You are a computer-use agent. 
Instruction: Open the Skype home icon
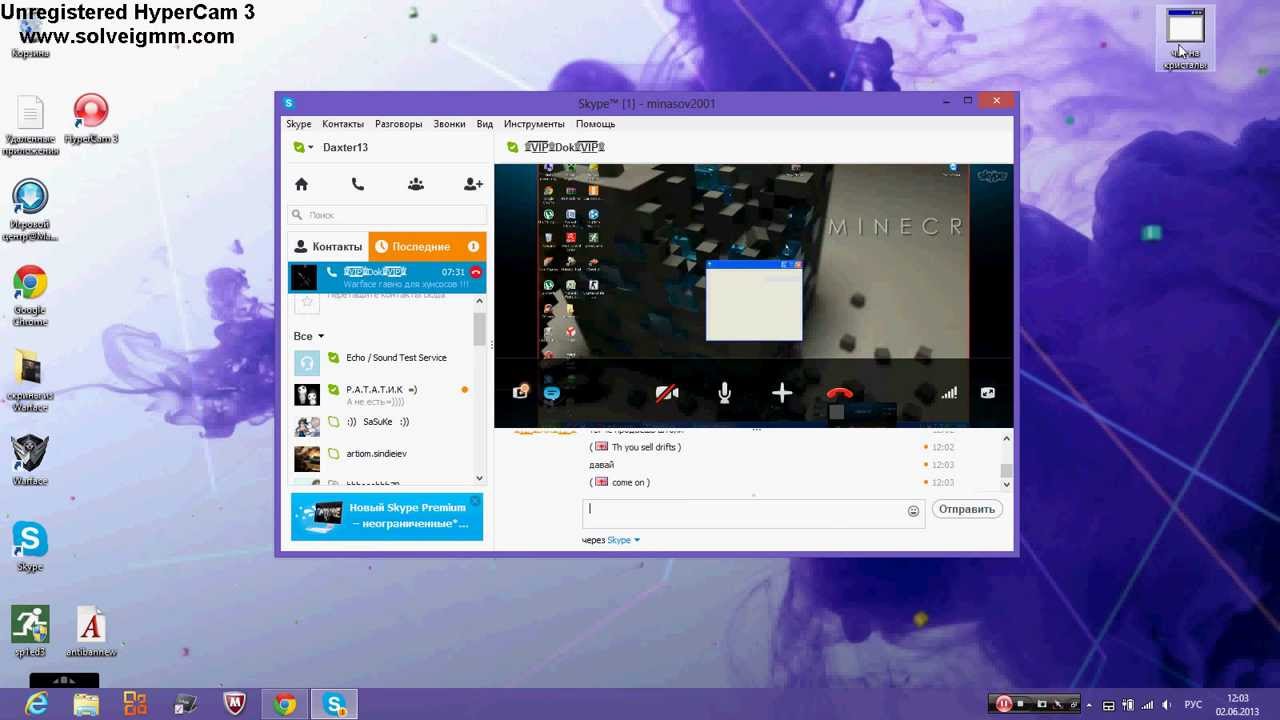[301, 184]
